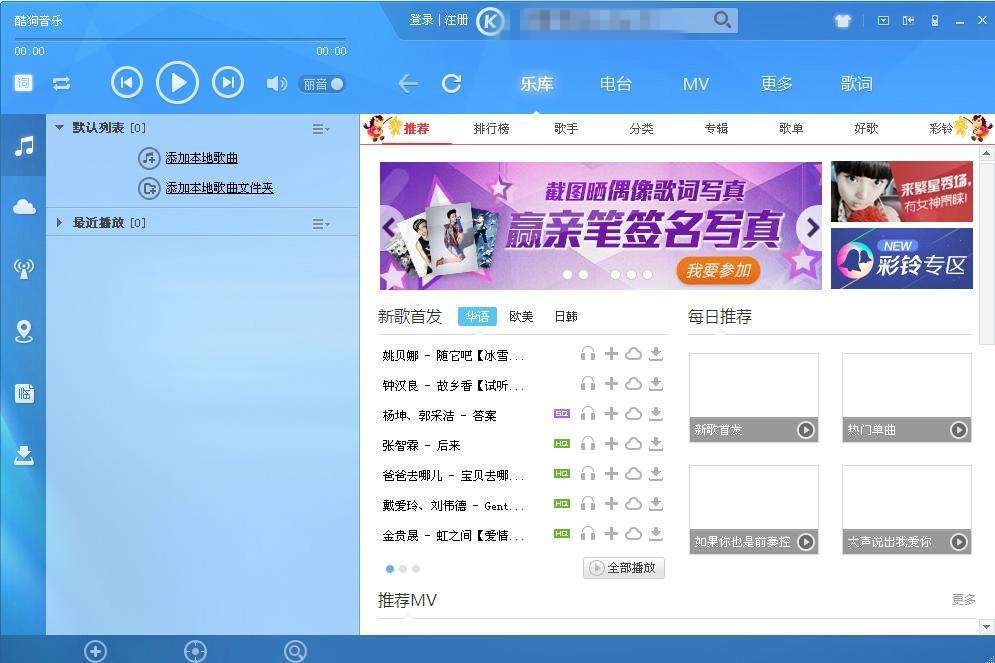Image resolution: width=995 pixels, height=663 pixels.
Task: Save 杨坤、郭采洁 - 答案 to cloud
Action: click(633, 414)
